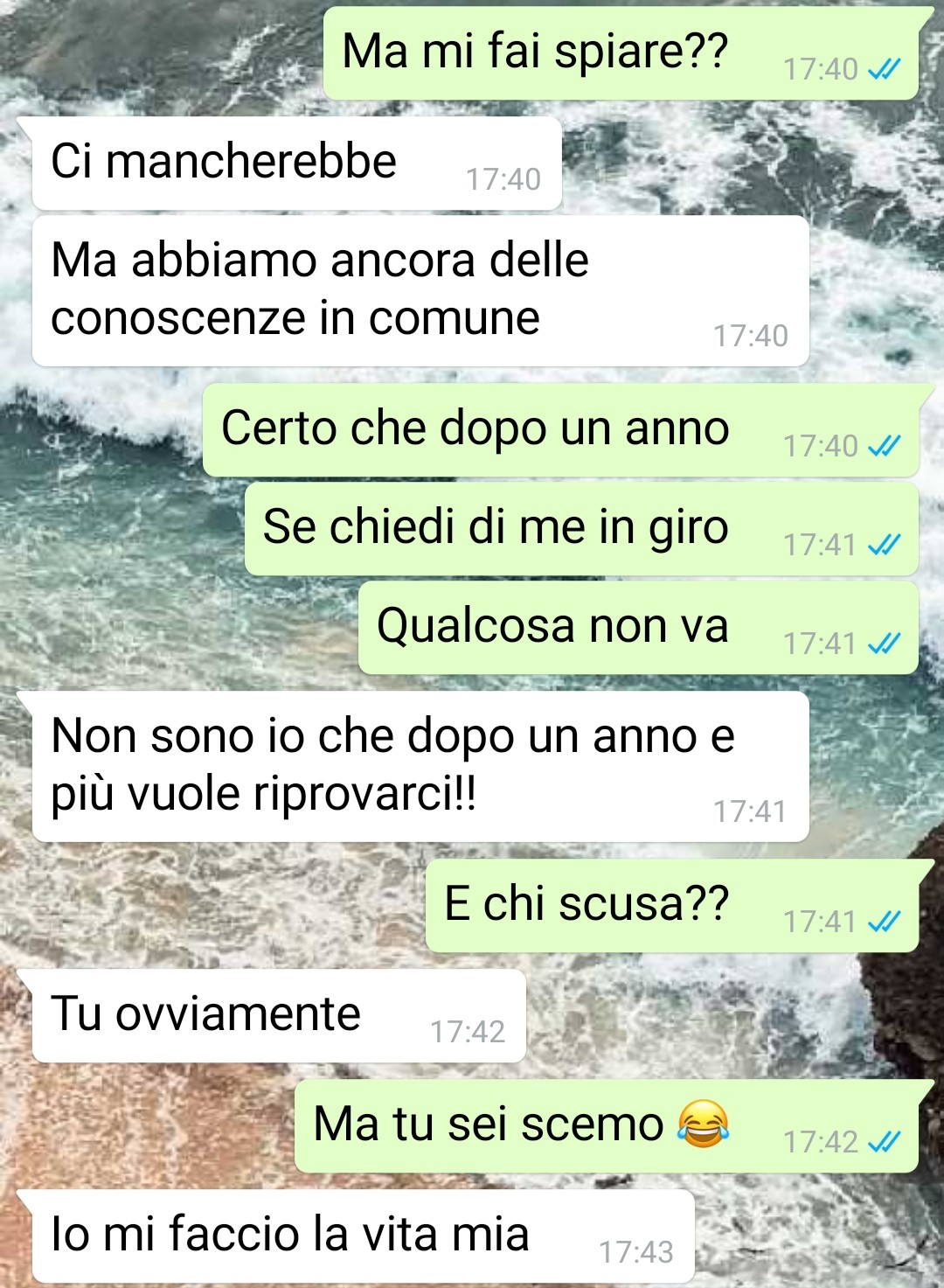Click read checkmarks on 'Ma mi fai spiare??'
Screen dimensions: 944x1288
click(x=885, y=69)
